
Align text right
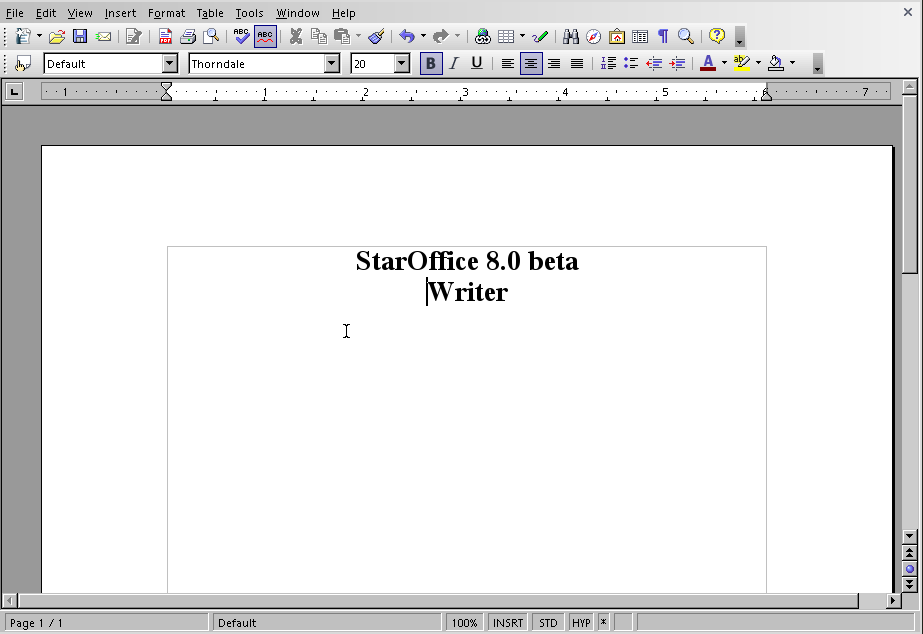tap(554, 64)
